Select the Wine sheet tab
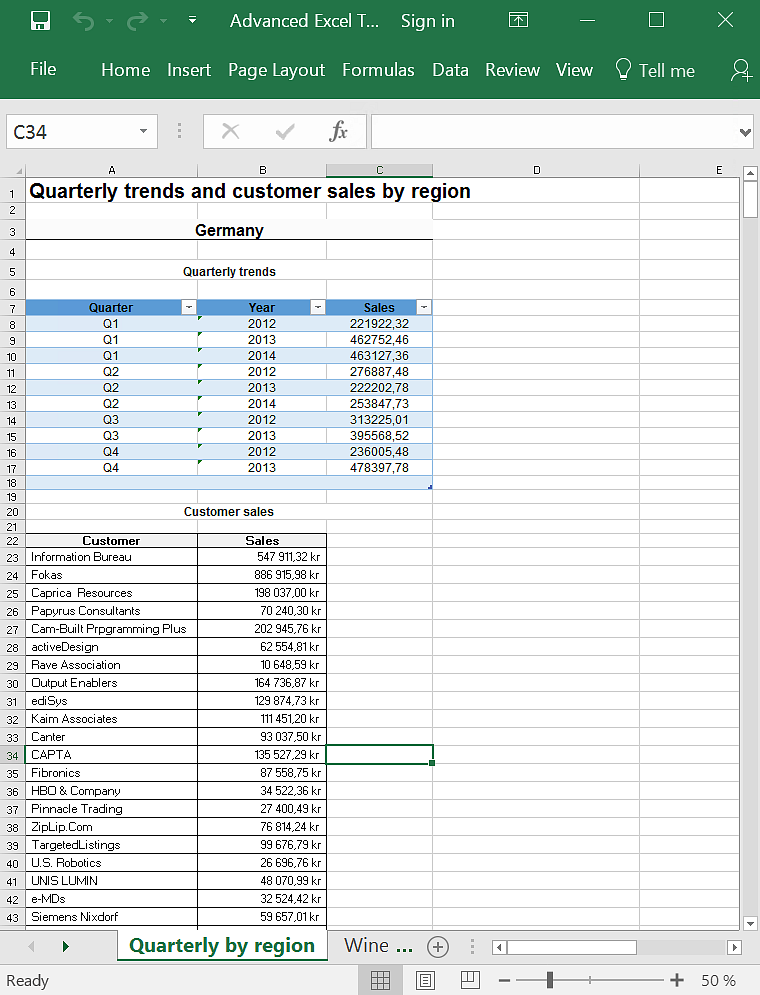Image resolution: width=760 pixels, height=995 pixels. (x=378, y=946)
